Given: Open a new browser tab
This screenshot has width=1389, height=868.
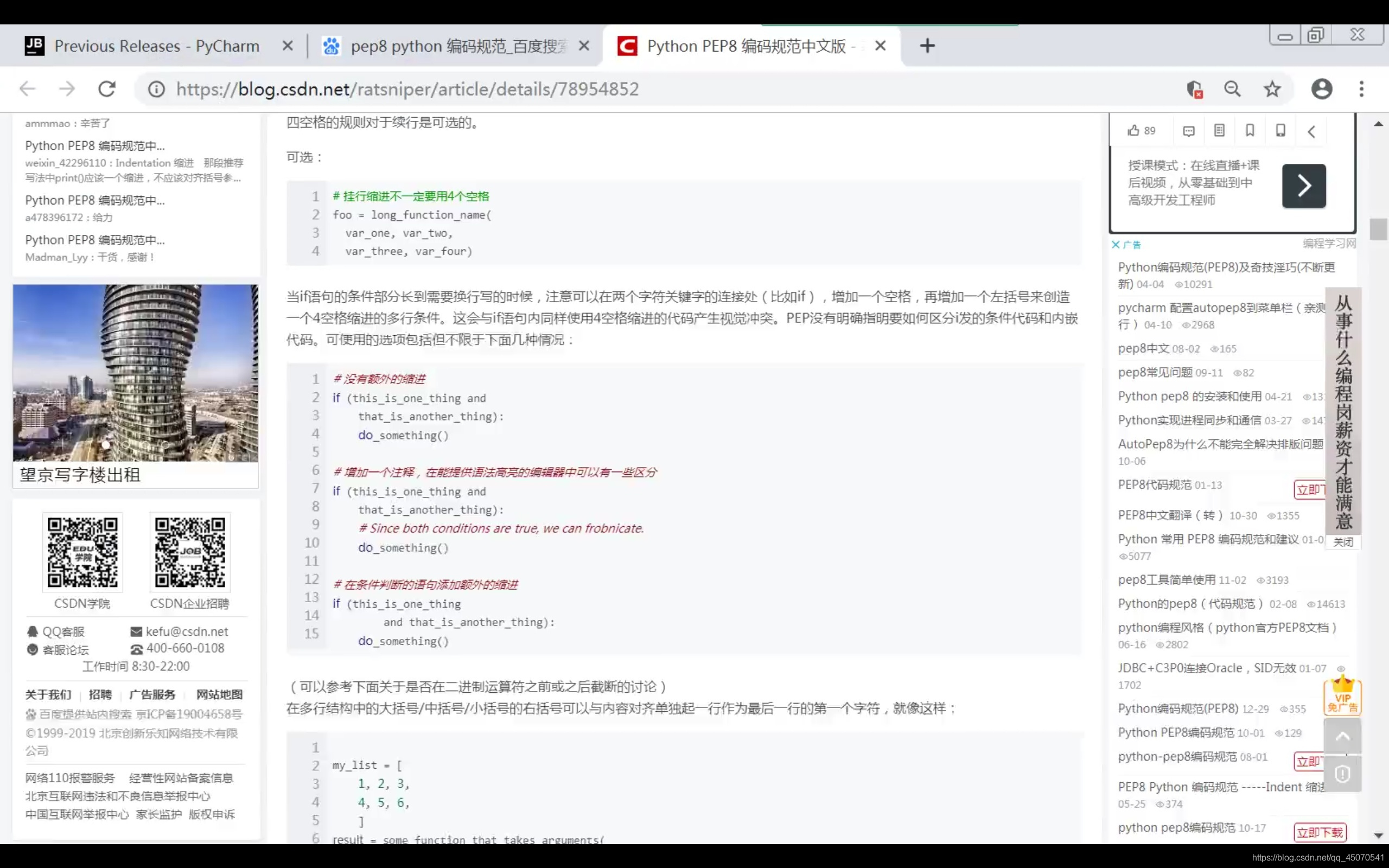Looking at the screenshot, I should coord(927,46).
